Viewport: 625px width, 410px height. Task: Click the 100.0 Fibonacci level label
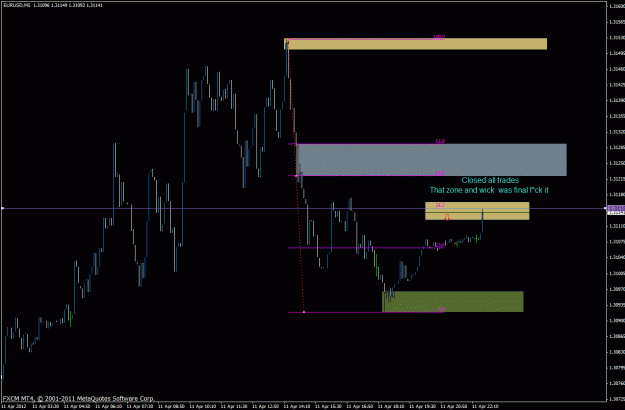439,37
